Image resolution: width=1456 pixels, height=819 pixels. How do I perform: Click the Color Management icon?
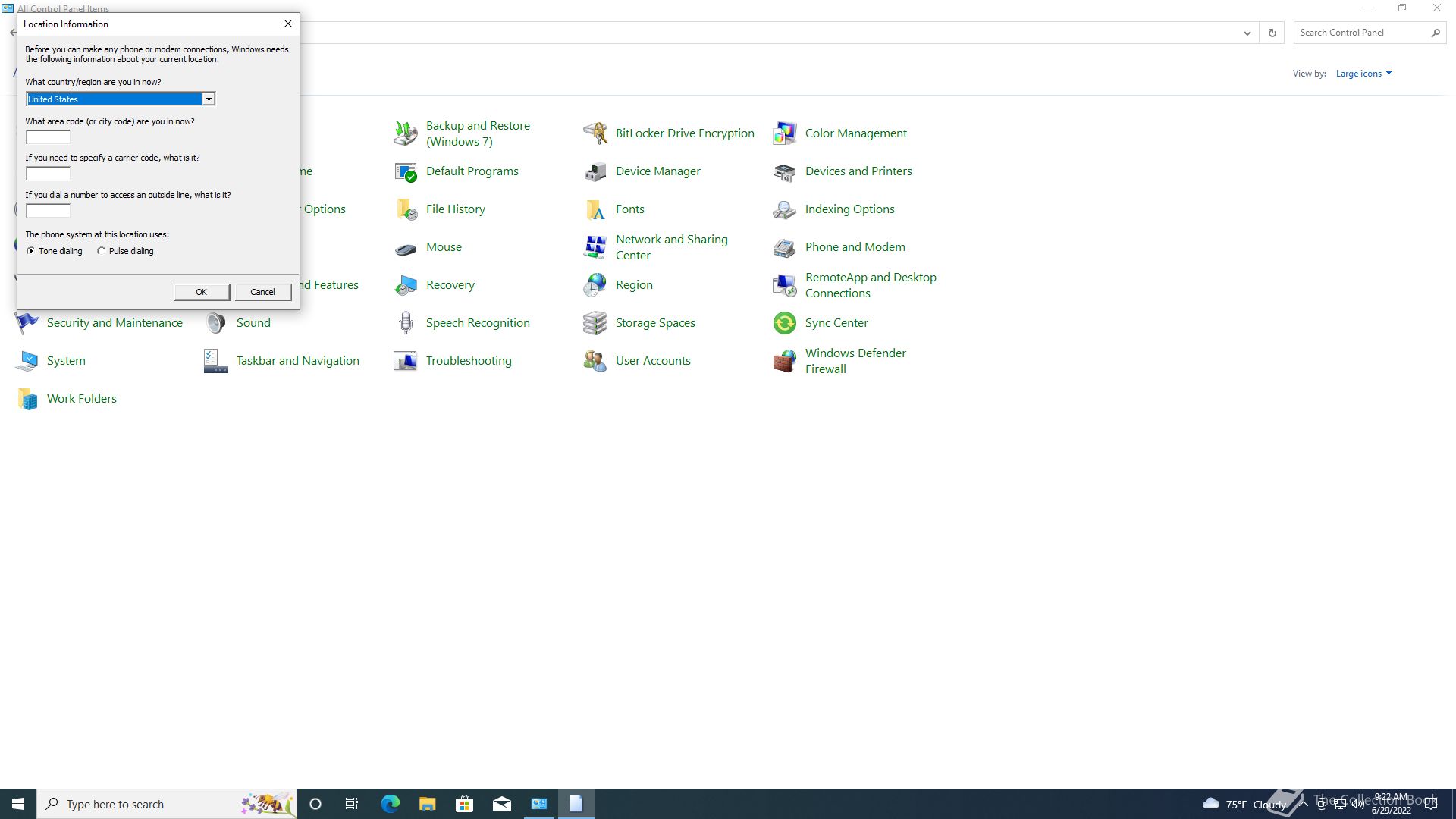pyautogui.click(x=784, y=133)
